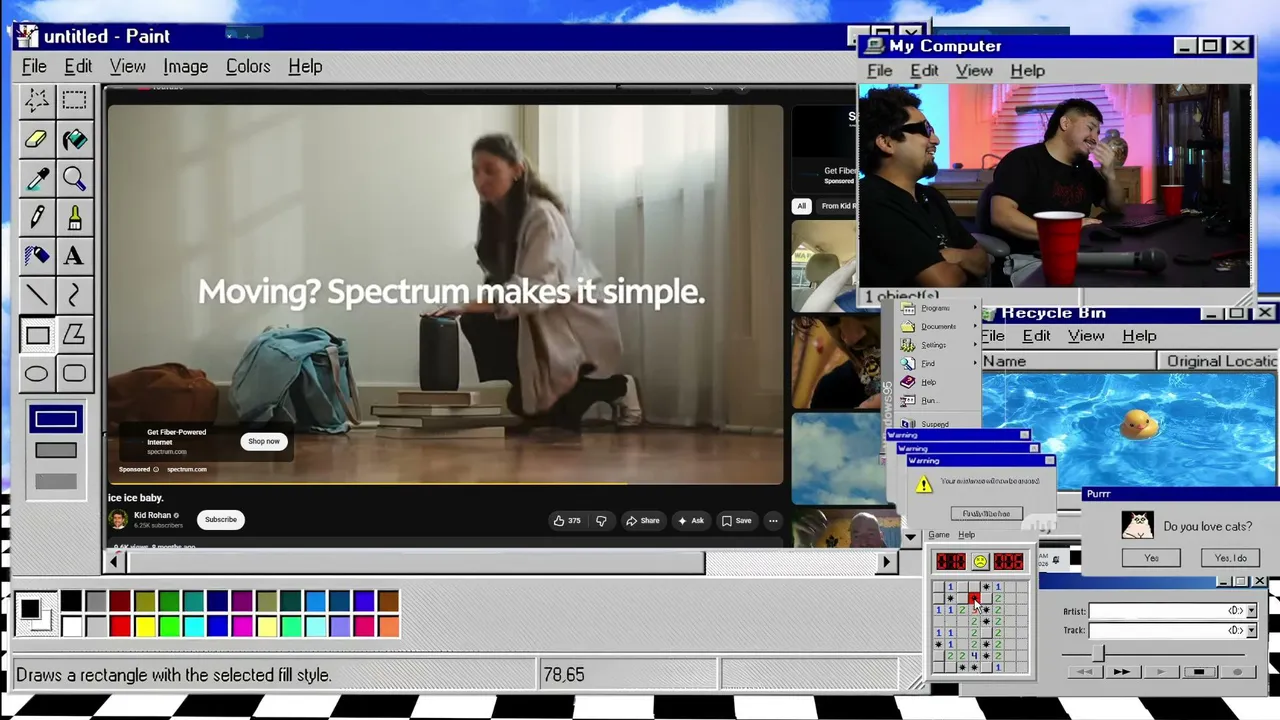This screenshot has height=720, width=1280.
Task: Click the Shop now ad button
Action: pyautogui.click(x=264, y=441)
